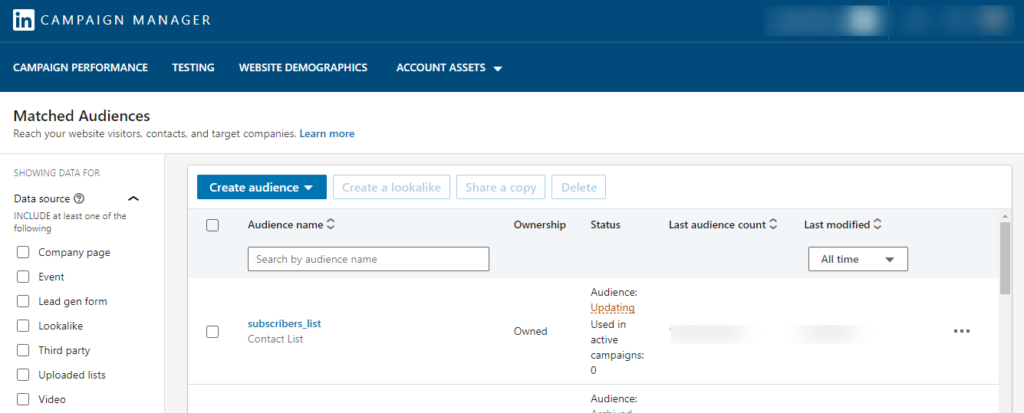Open the Create audience dropdown
1024x413 pixels.
coord(261,188)
